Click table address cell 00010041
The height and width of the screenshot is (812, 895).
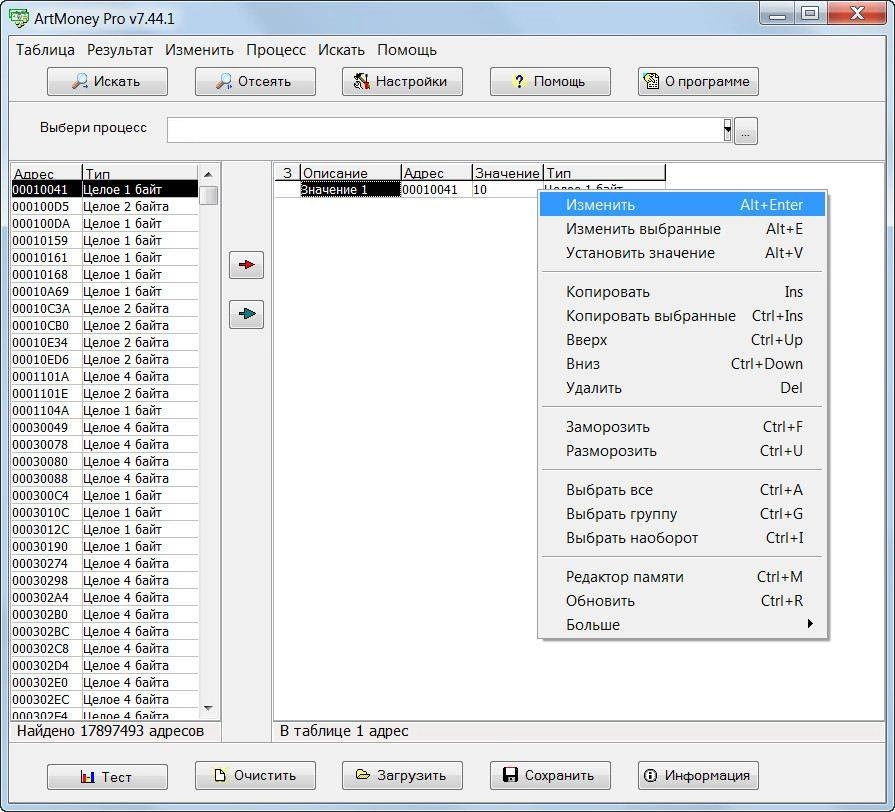pos(437,189)
